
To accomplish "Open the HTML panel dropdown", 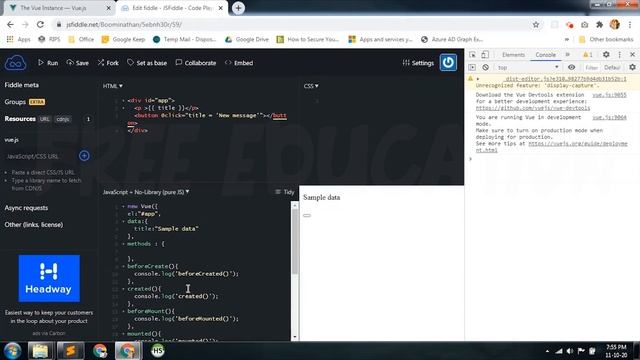I will [x=113, y=86].
